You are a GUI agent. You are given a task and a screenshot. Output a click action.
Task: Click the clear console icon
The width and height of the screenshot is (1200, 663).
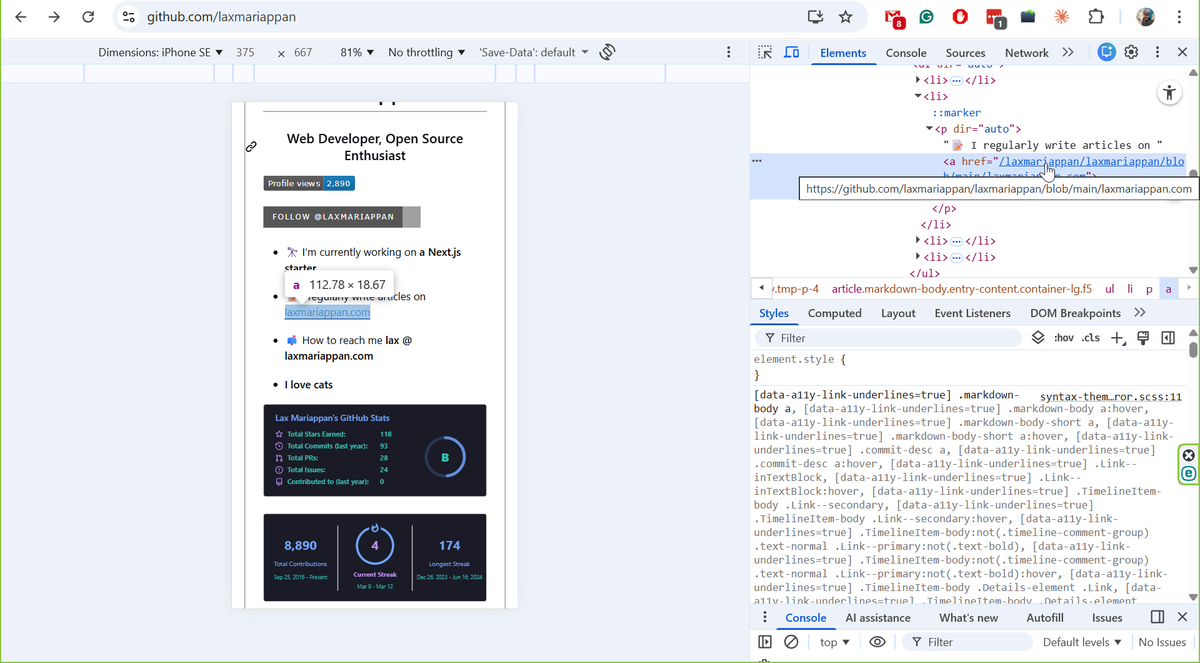tap(791, 642)
